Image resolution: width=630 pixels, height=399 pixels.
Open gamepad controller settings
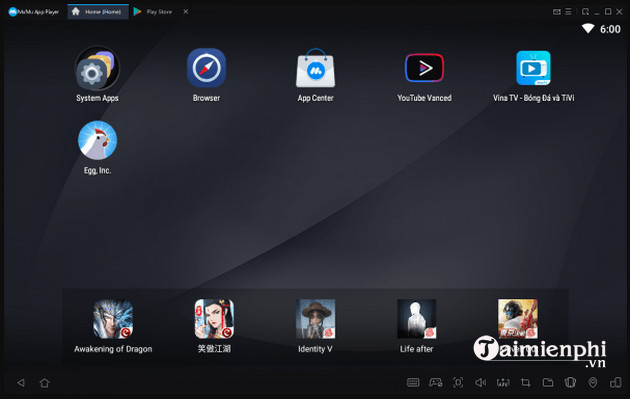click(436, 383)
